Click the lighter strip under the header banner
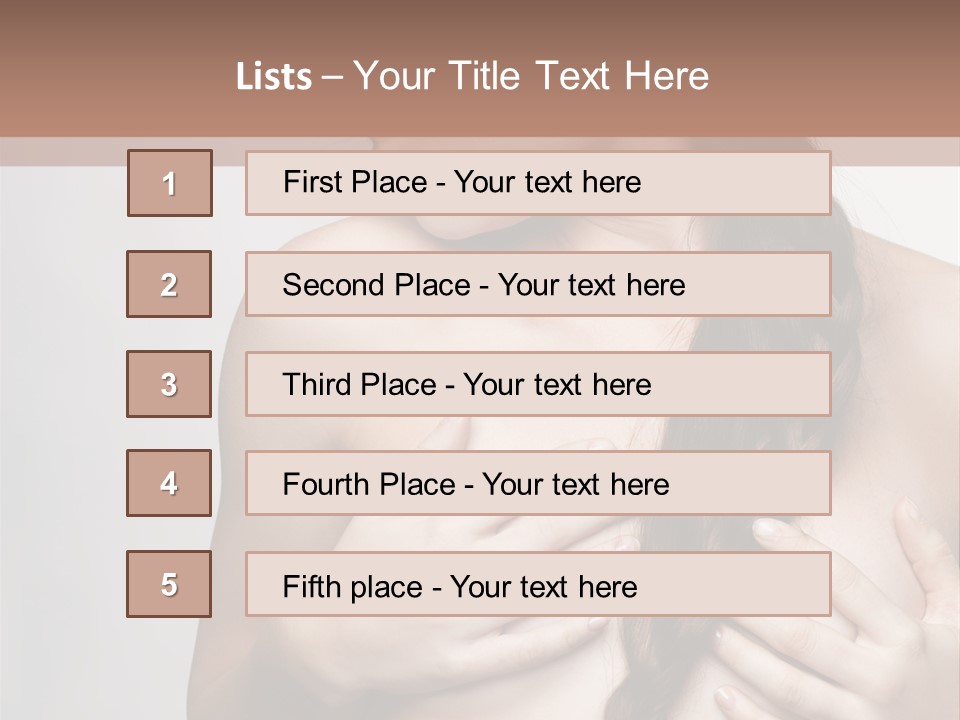Image resolution: width=960 pixels, height=720 pixels. tap(60, 151)
